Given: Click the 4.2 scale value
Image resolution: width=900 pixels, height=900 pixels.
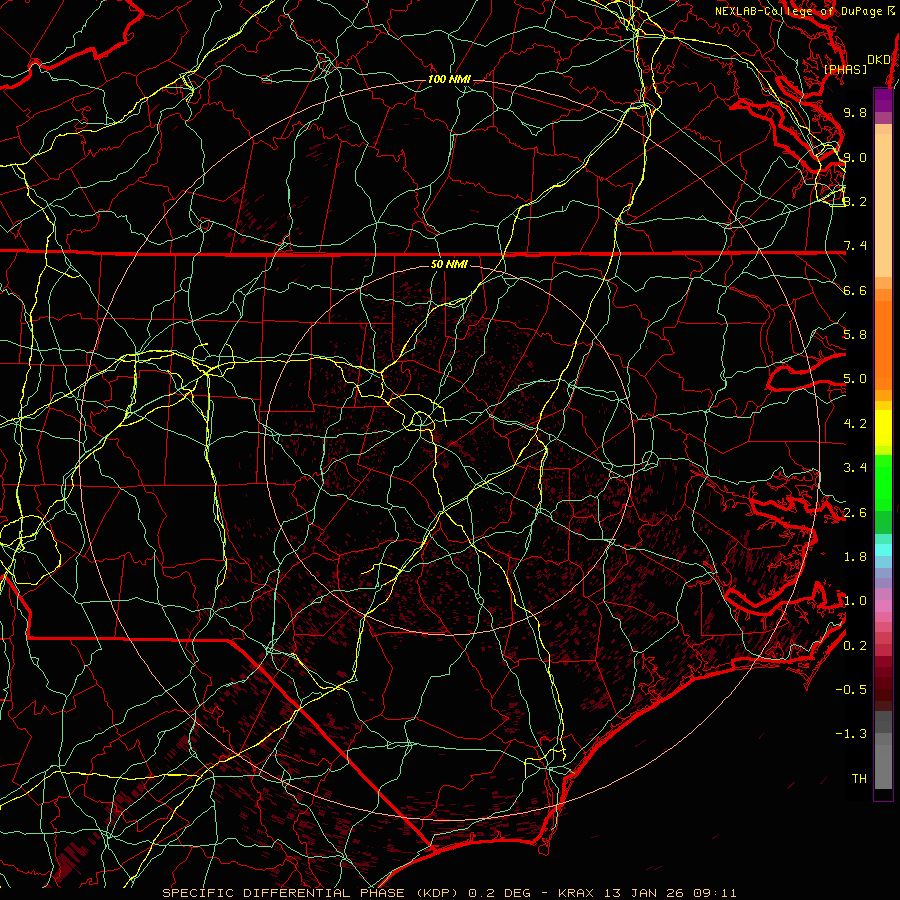Looking at the screenshot, I should tap(855, 424).
